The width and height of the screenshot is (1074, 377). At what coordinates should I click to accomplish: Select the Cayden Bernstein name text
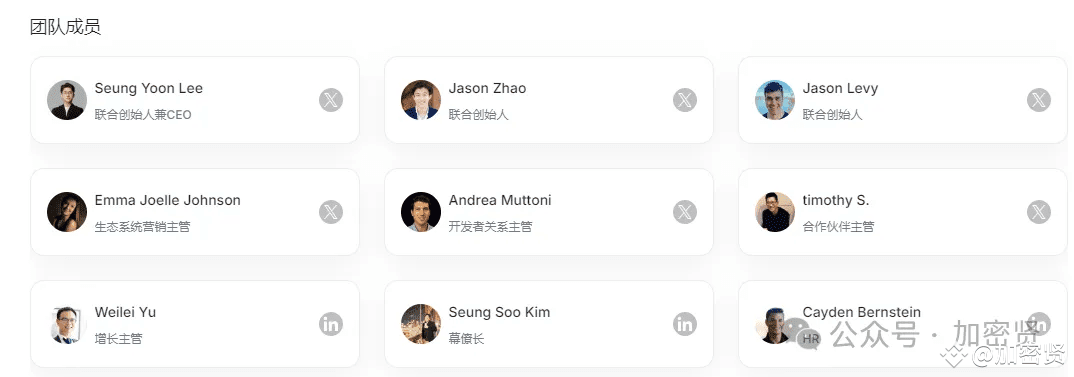point(862,313)
